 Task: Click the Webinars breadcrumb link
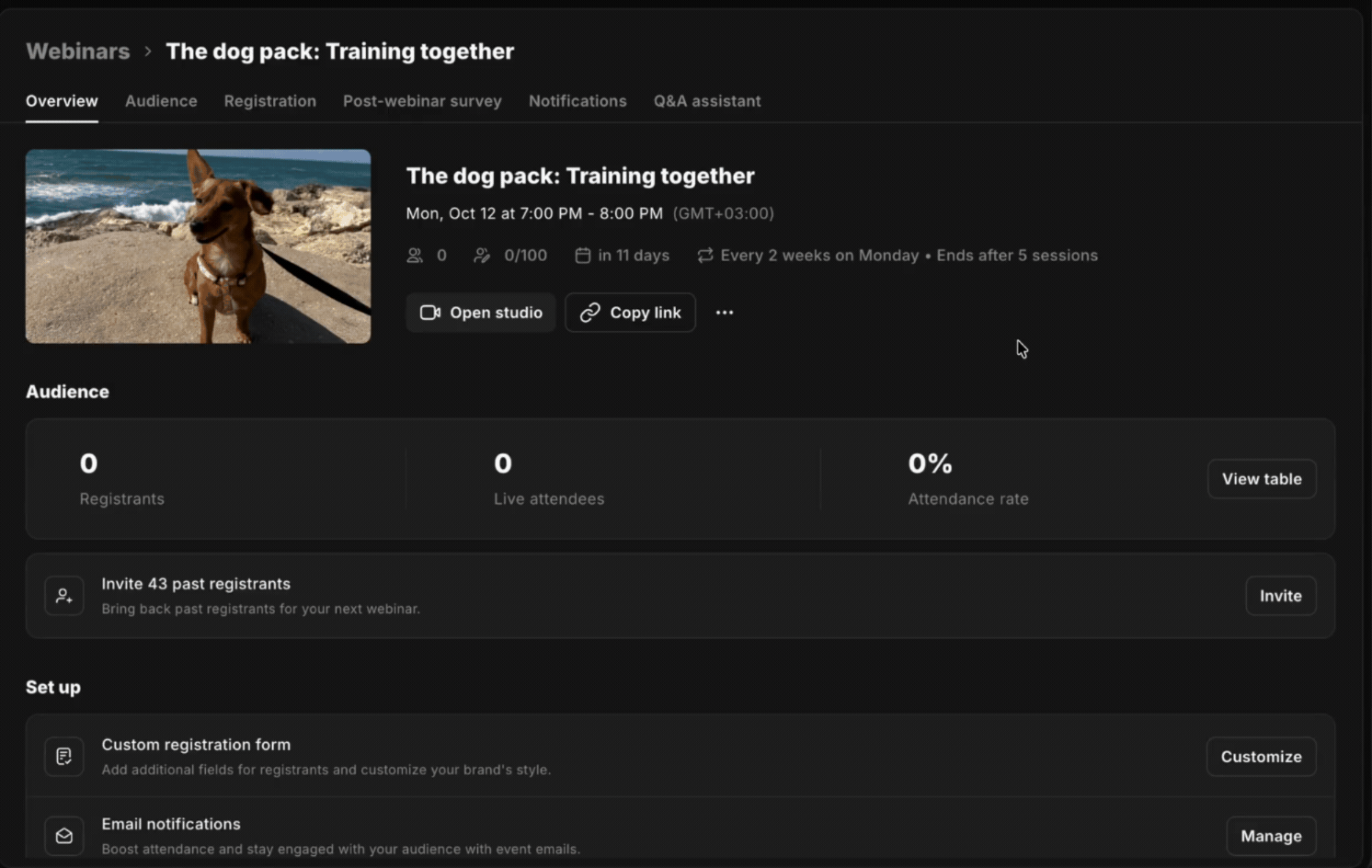coord(78,51)
